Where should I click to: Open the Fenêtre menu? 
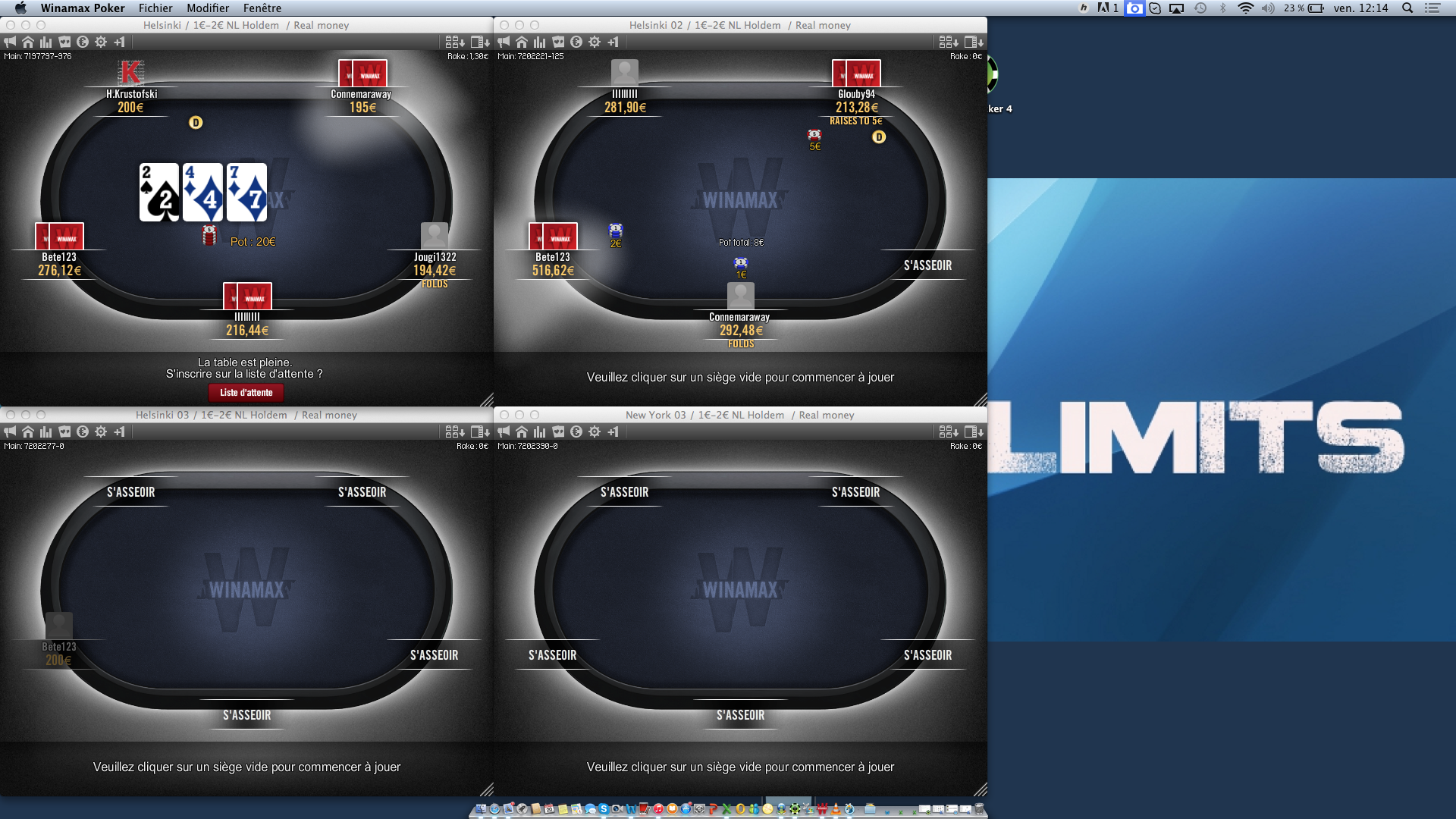262,8
